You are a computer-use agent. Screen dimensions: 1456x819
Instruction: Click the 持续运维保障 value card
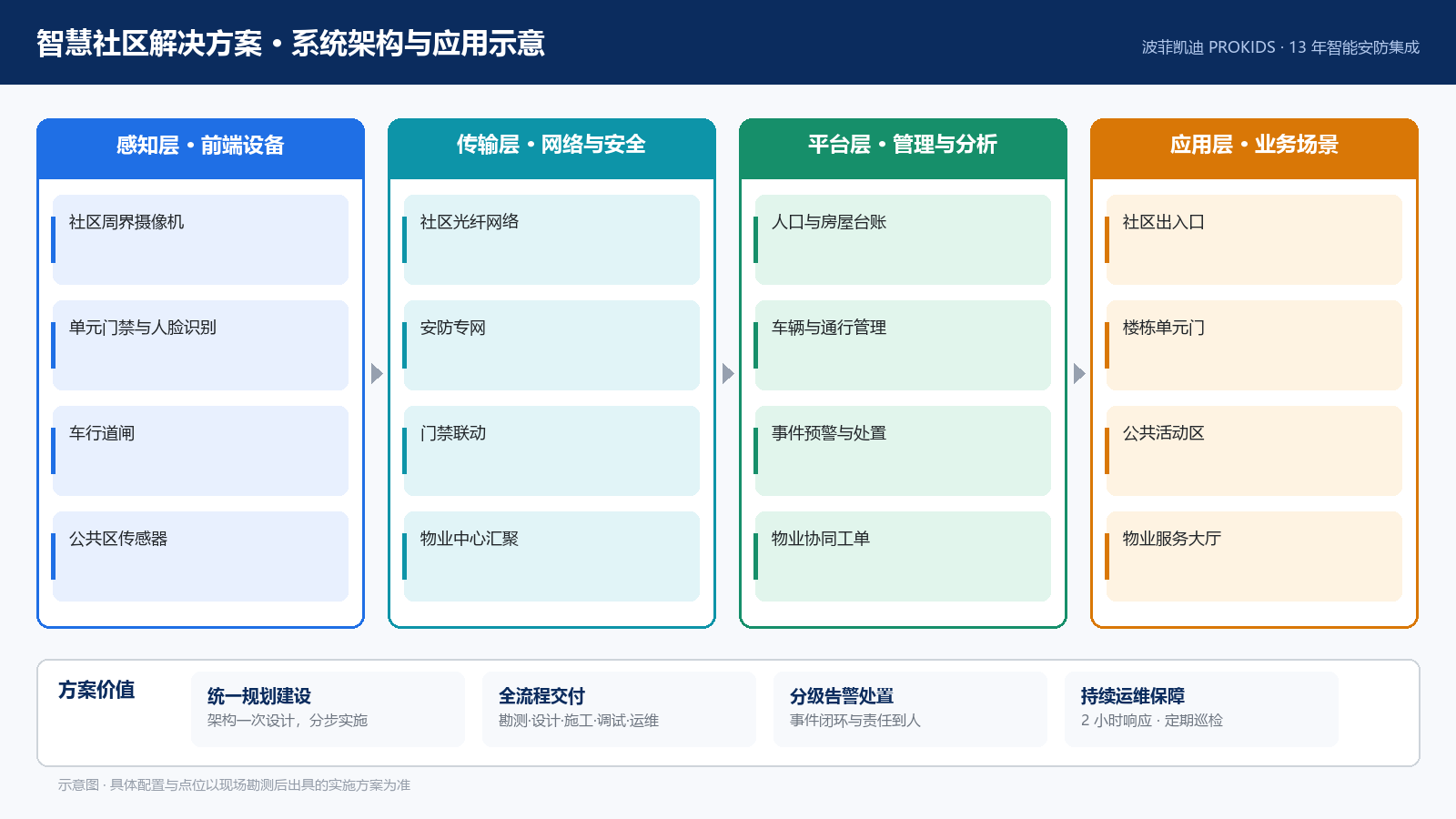pos(1201,709)
